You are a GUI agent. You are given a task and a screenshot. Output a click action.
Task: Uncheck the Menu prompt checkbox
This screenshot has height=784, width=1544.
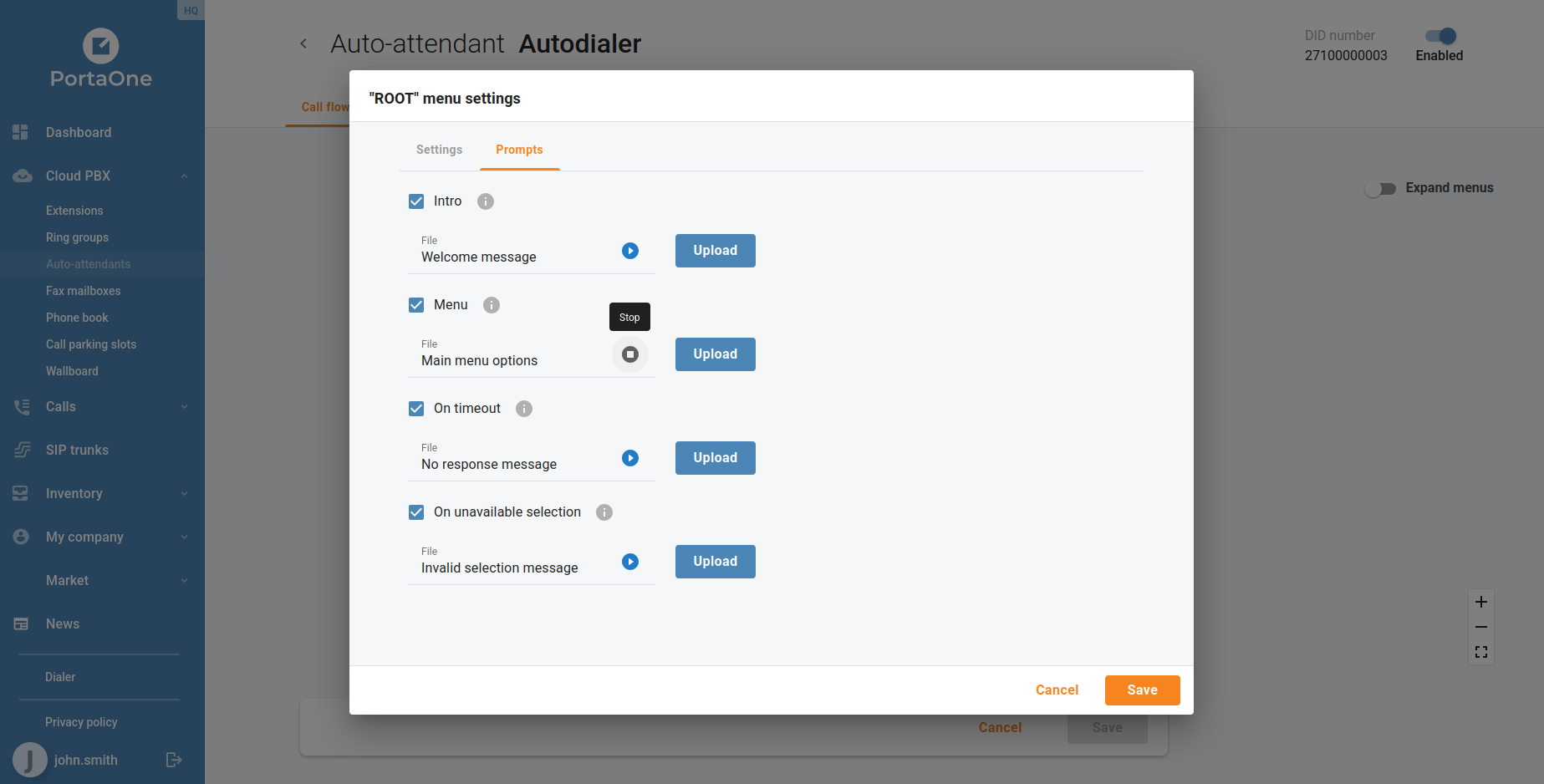[x=416, y=305]
